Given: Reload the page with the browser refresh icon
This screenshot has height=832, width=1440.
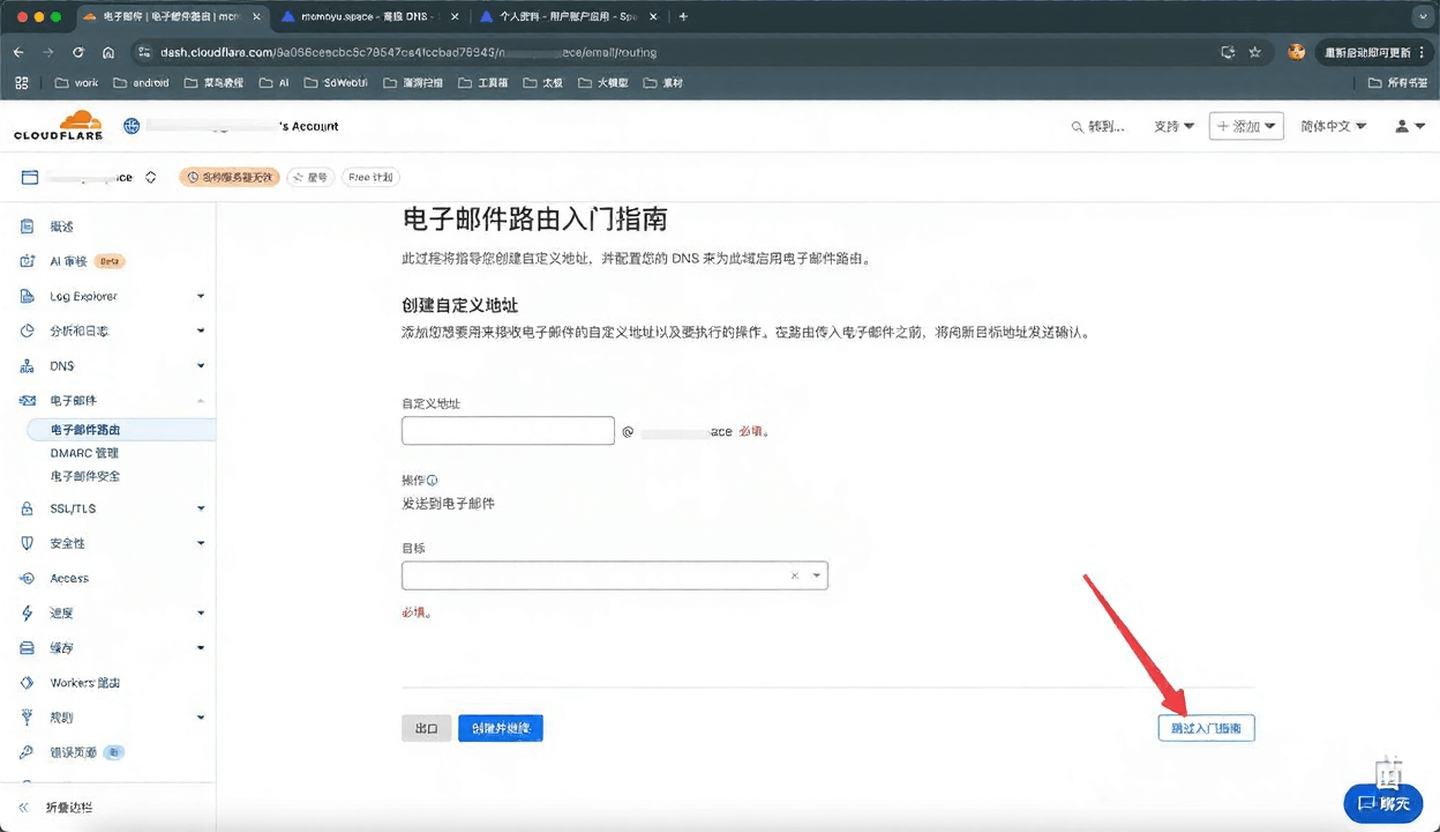Looking at the screenshot, I should pyautogui.click(x=78, y=52).
